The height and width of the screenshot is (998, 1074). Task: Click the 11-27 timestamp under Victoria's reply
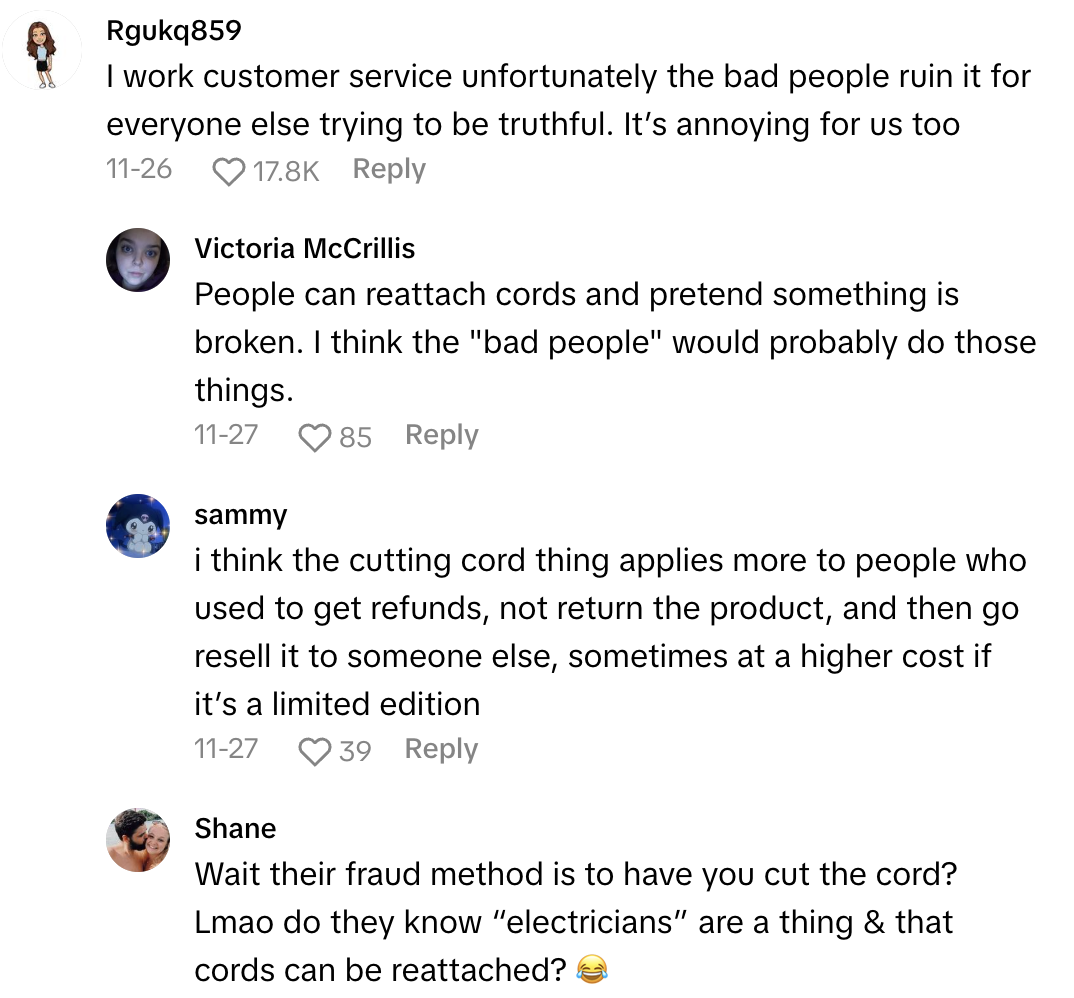click(x=226, y=436)
